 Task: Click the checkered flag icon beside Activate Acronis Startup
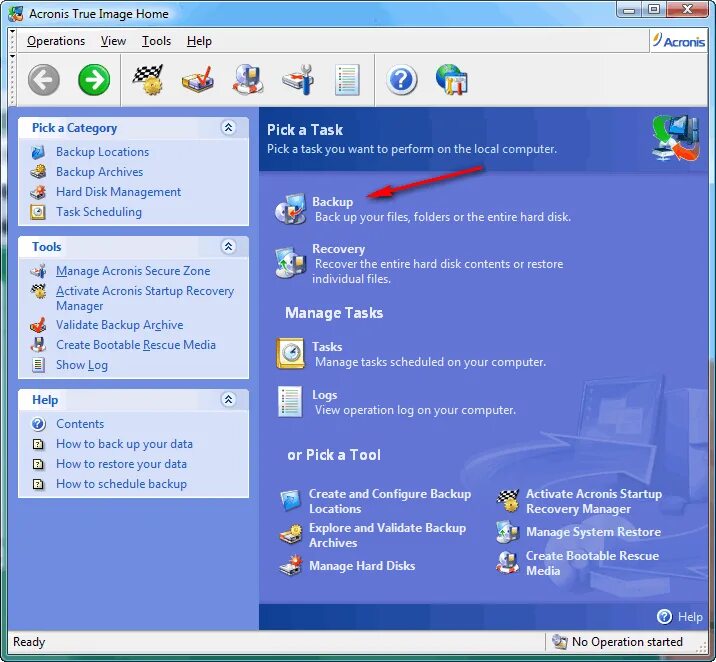[508, 501]
